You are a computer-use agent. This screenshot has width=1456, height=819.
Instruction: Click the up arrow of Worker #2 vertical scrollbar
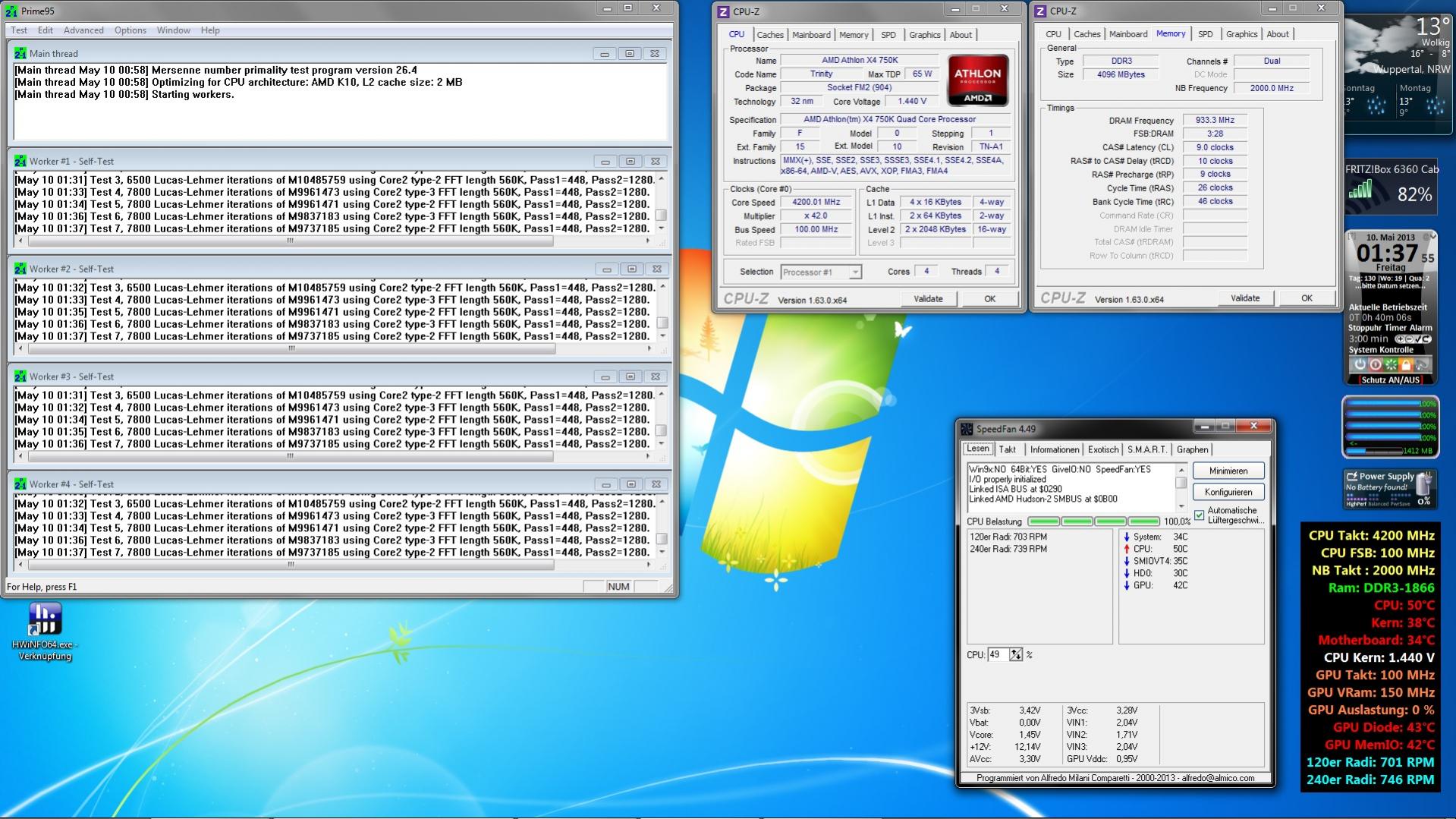pos(662,287)
